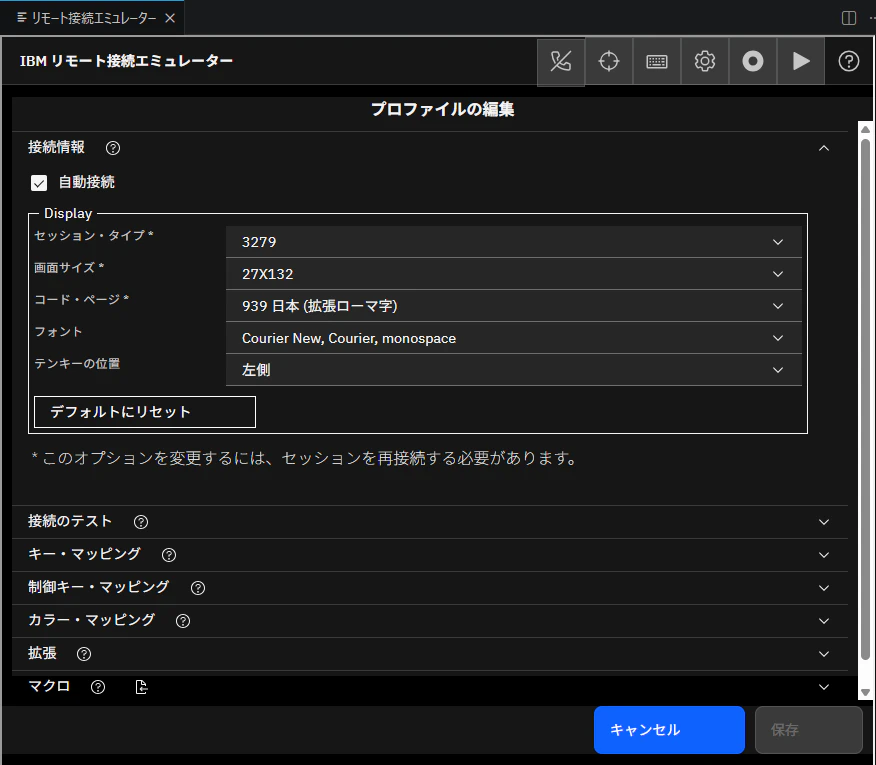The width and height of the screenshot is (876, 765).
Task: Click the プロファイルの編集 title
Action: click(442, 109)
